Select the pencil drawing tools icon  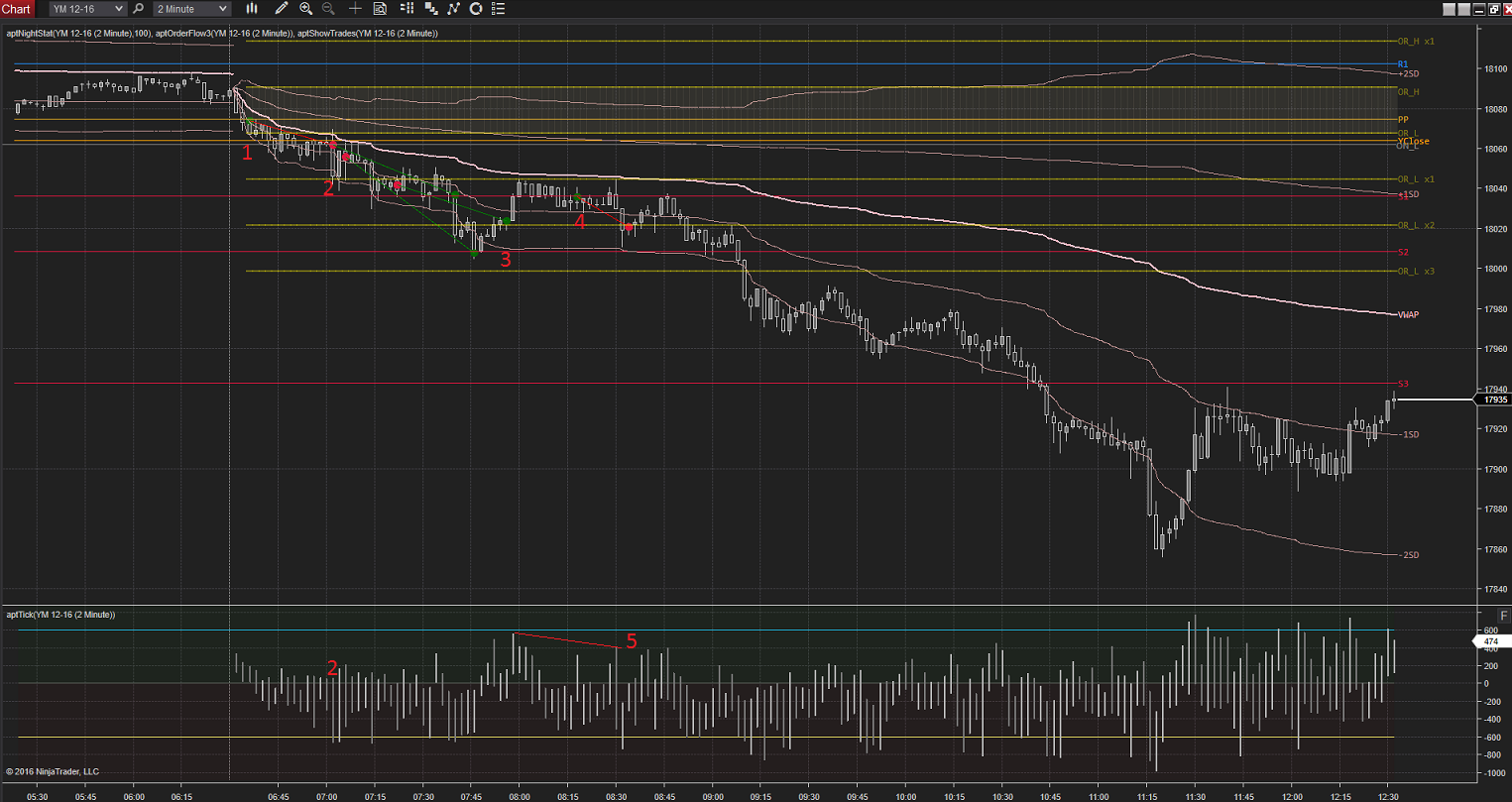(x=282, y=9)
